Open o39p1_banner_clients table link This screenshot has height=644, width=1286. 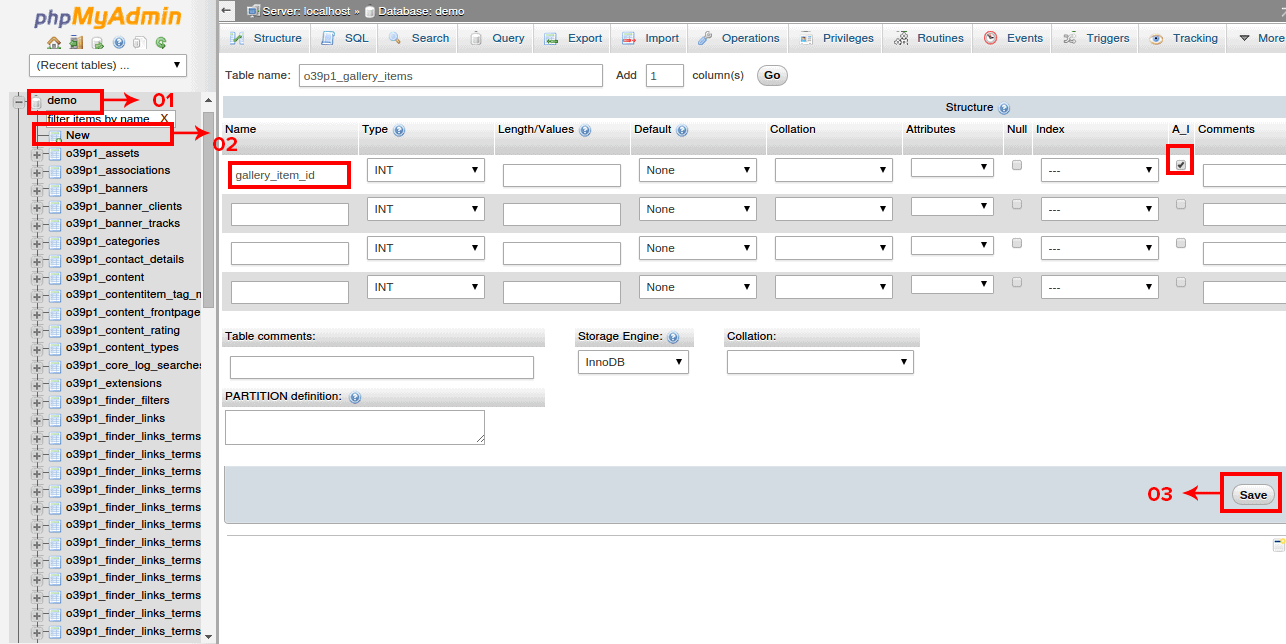pyautogui.click(x=124, y=207)
